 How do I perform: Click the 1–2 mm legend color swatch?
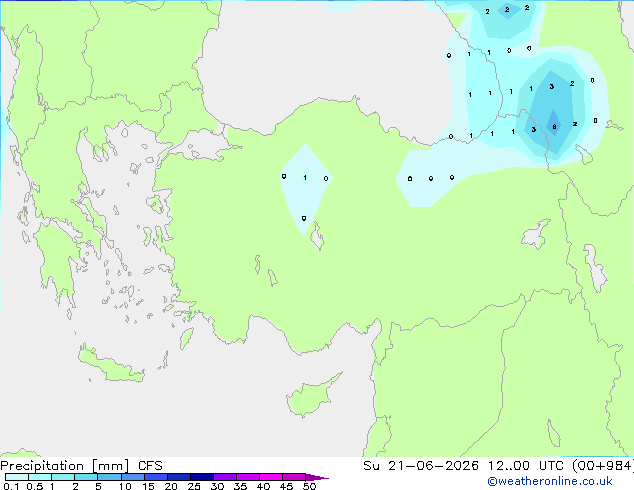[63, 477]
